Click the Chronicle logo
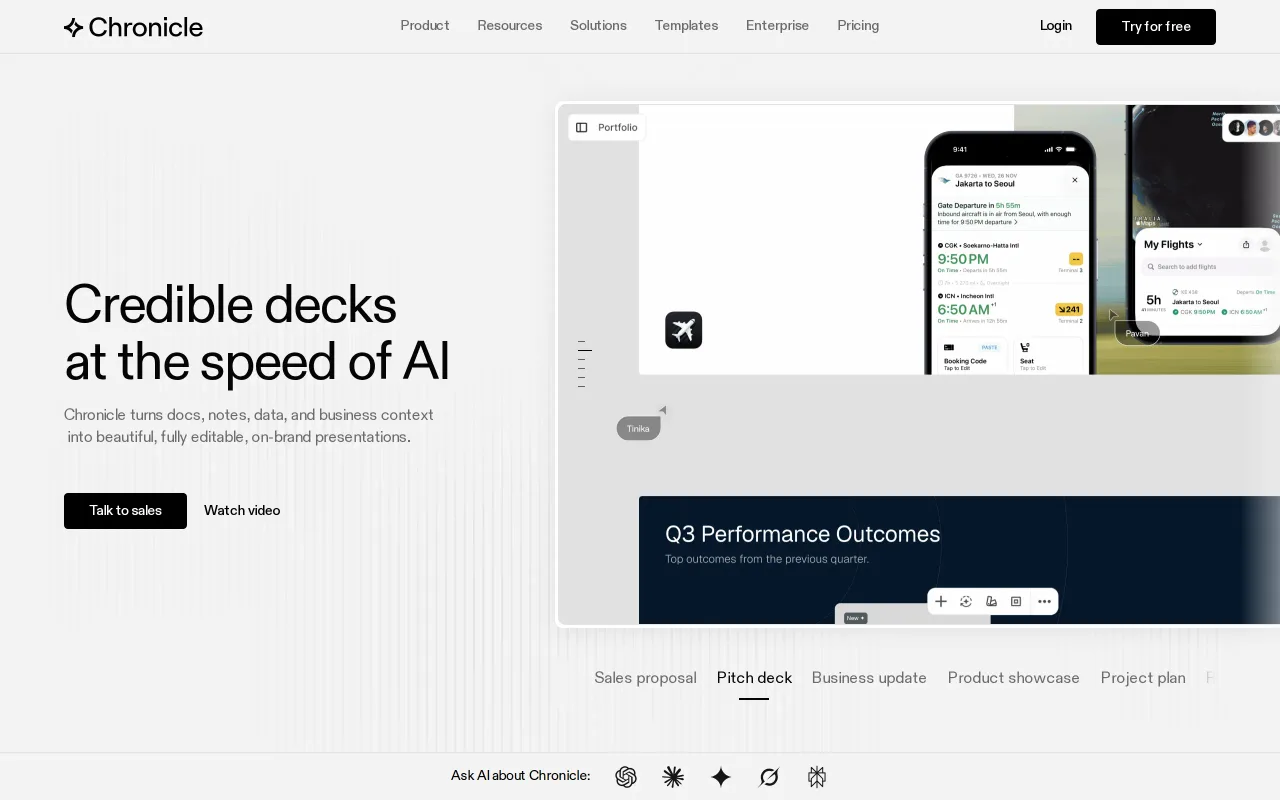The height and width of the screenshot is (800, 1280). (x=133, y=27)
